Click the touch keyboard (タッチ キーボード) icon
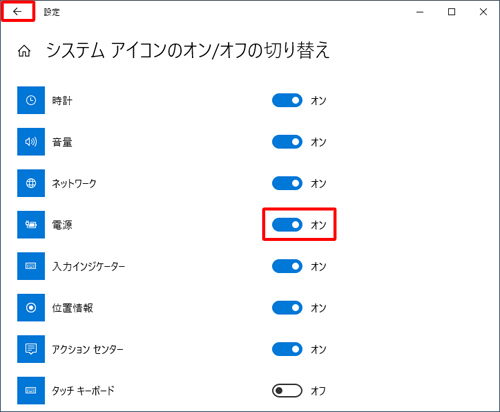The width and height of the screenshot is (500, 412). [x=31, y=390]
